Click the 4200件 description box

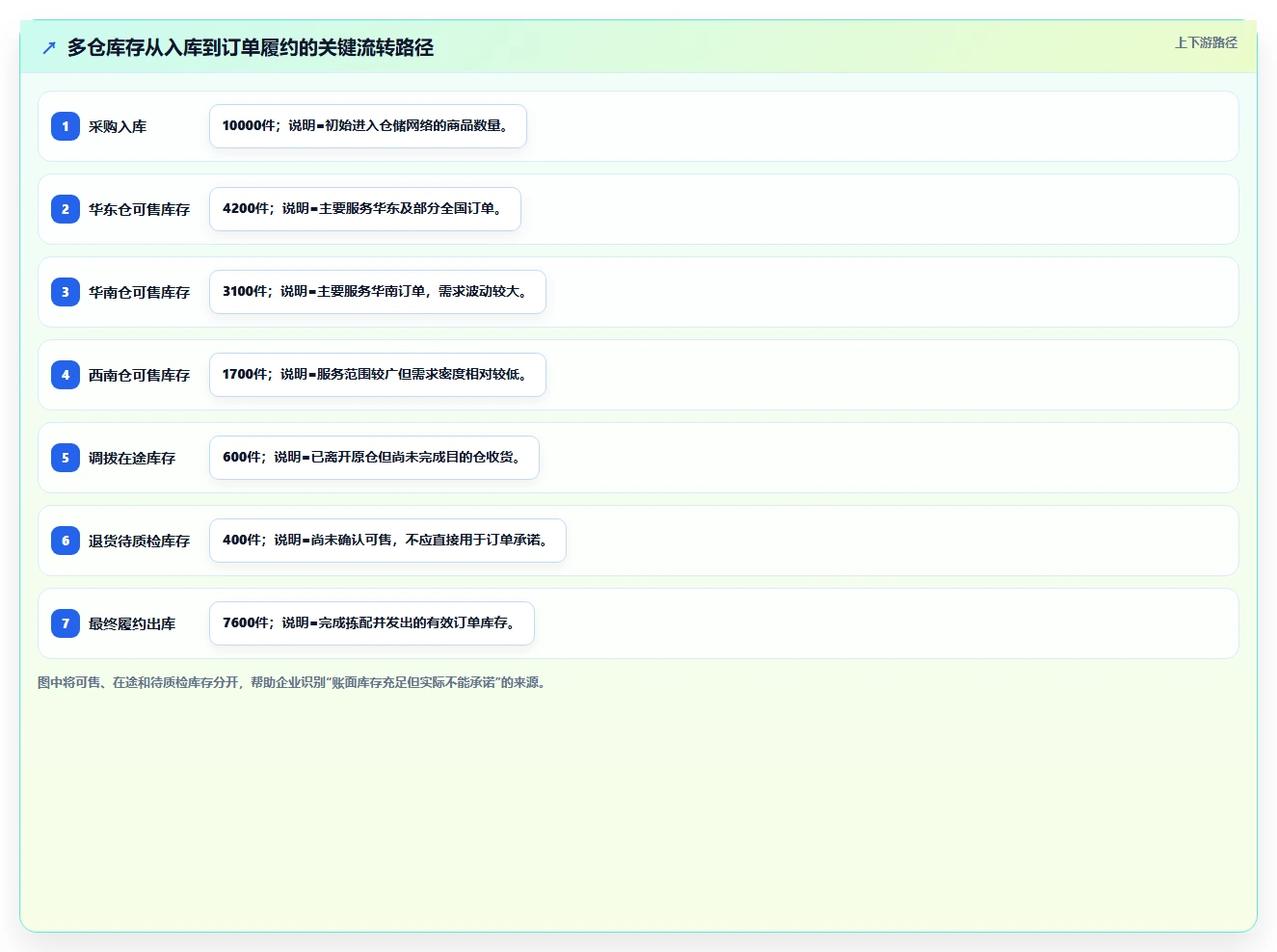[x=365, y=209]
